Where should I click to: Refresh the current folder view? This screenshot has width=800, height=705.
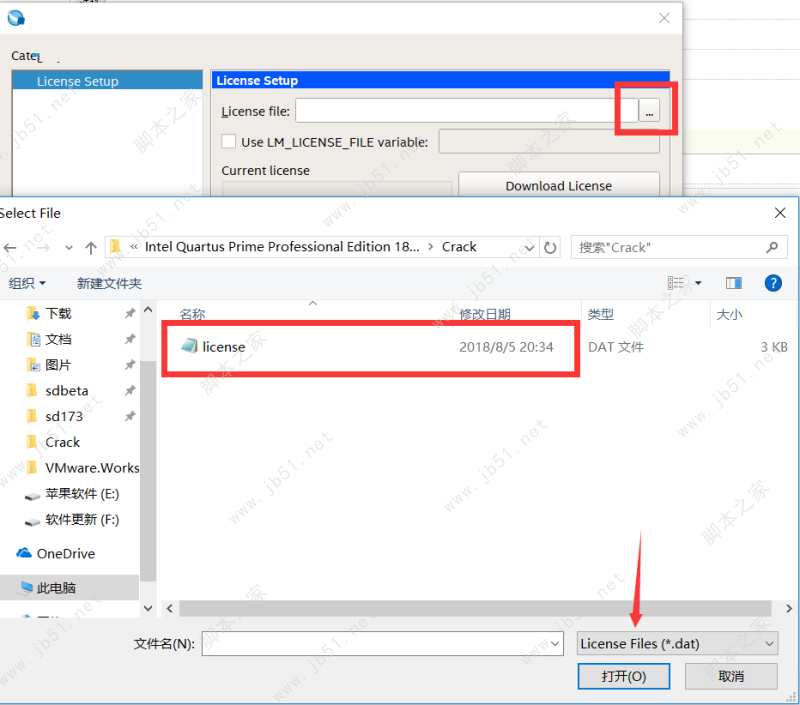(550, 248)
